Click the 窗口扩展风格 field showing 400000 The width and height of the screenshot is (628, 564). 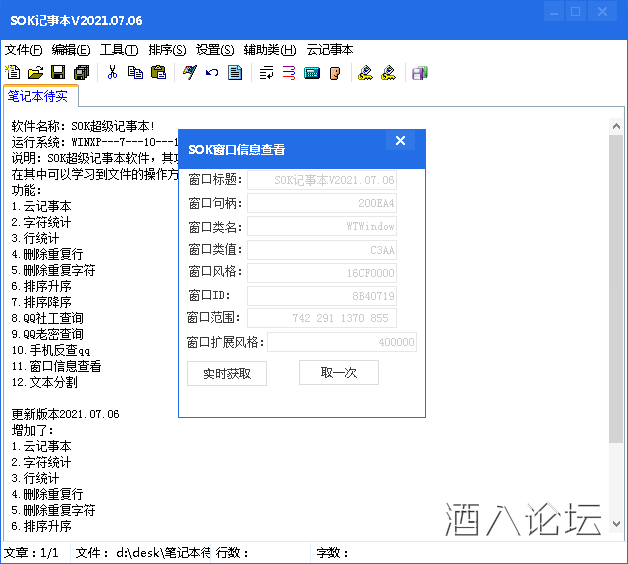click(x=342, y=342)
